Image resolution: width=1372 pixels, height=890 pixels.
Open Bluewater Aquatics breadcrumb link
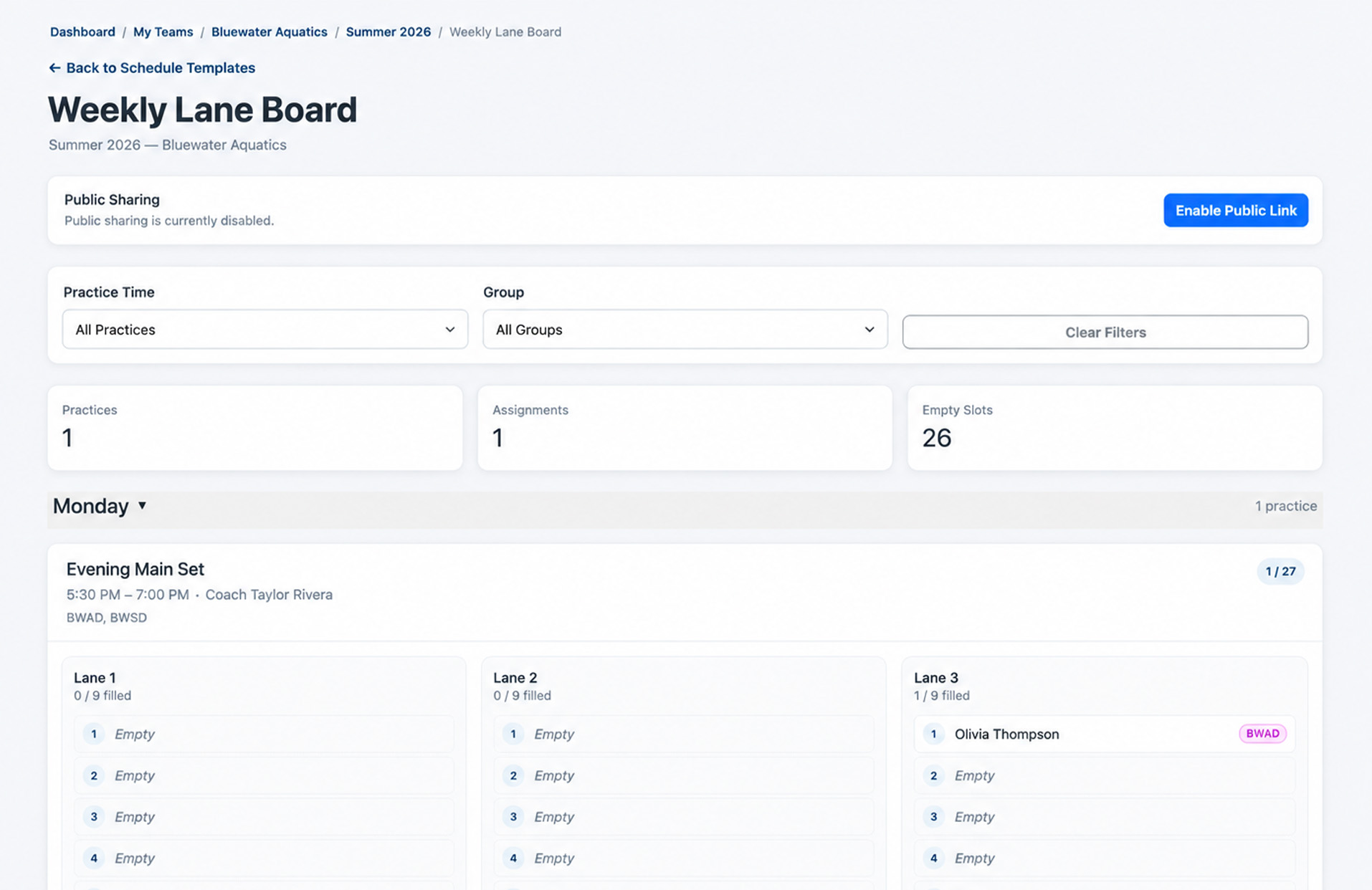click(269, 32)
